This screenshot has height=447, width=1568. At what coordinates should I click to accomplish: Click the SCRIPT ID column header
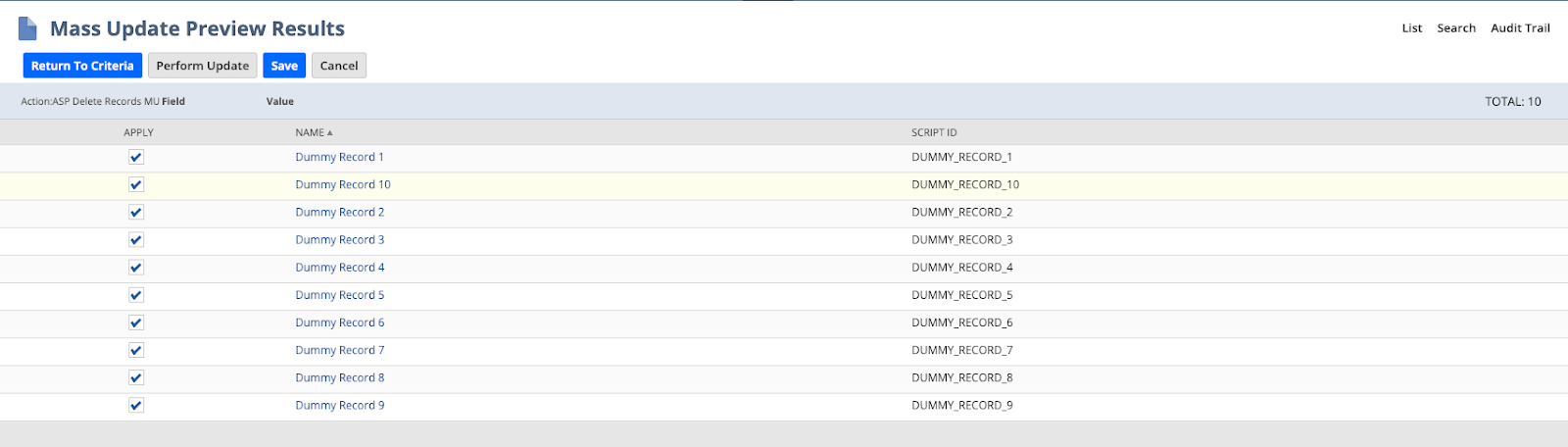tap(934, 132)
